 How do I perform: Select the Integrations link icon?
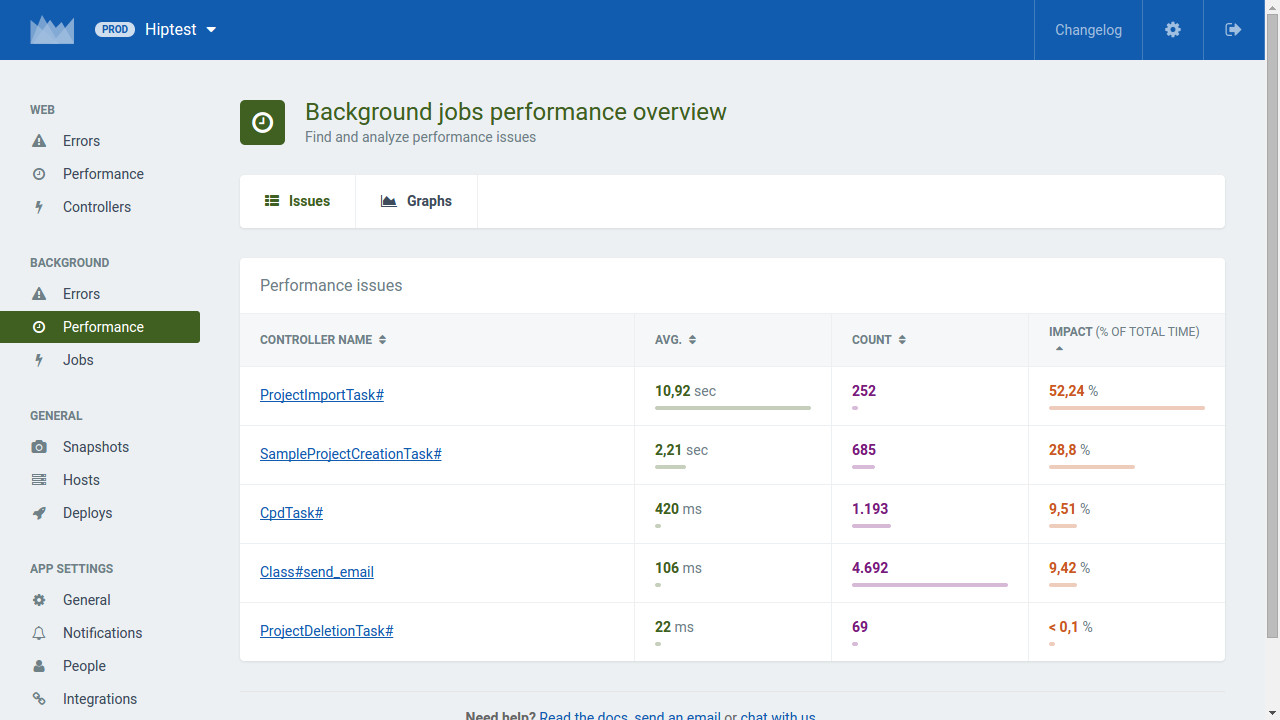(39, 699)
